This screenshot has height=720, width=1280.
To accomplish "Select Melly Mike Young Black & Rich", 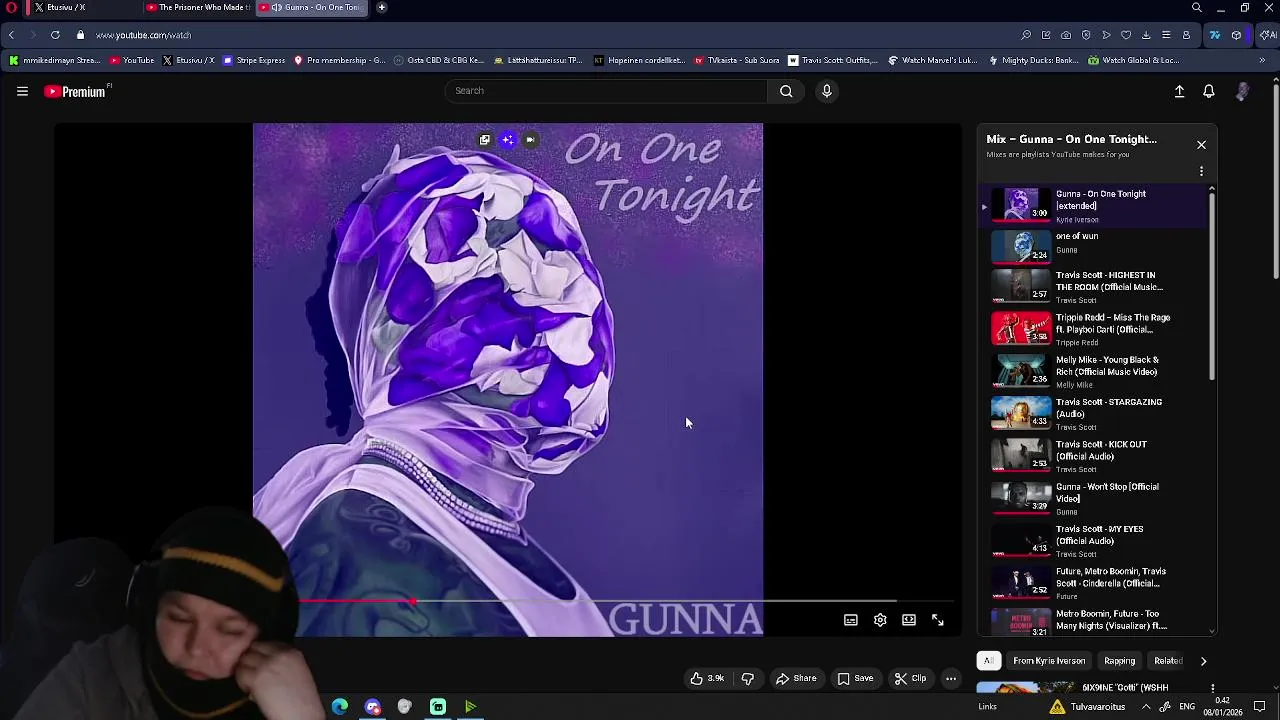I will [1092, 371].
